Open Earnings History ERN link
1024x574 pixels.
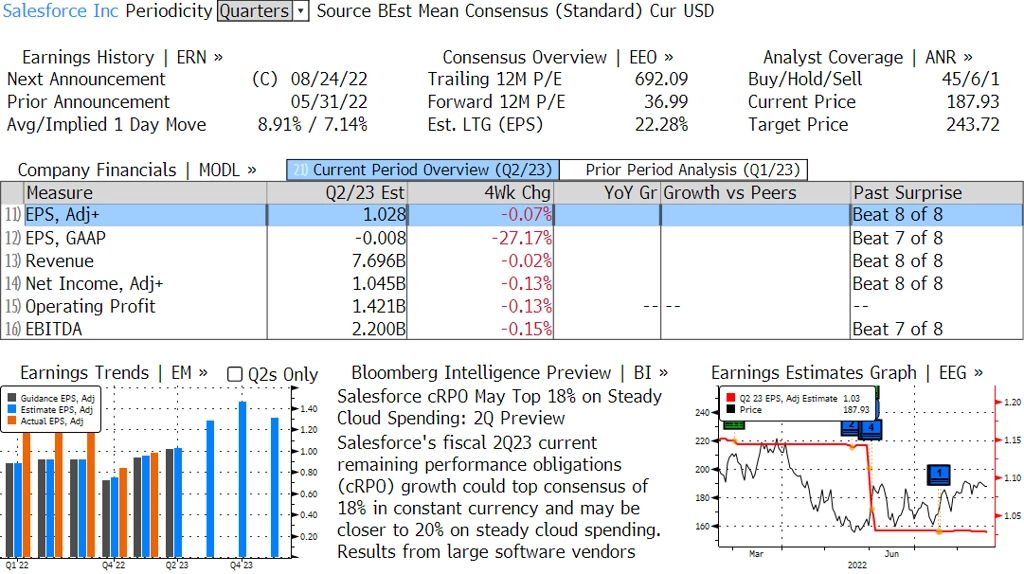122,57
